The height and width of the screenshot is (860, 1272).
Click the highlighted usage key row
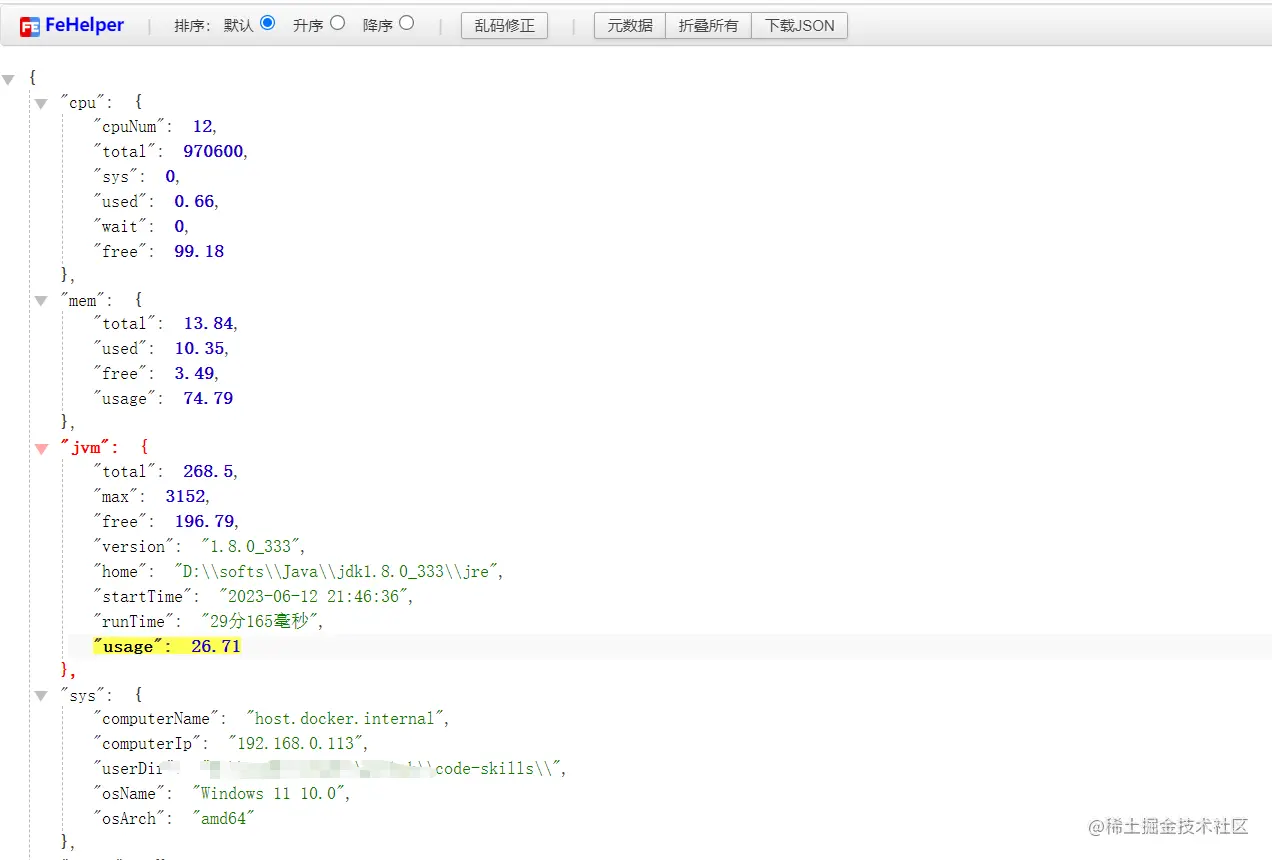[x=168, y=646]
